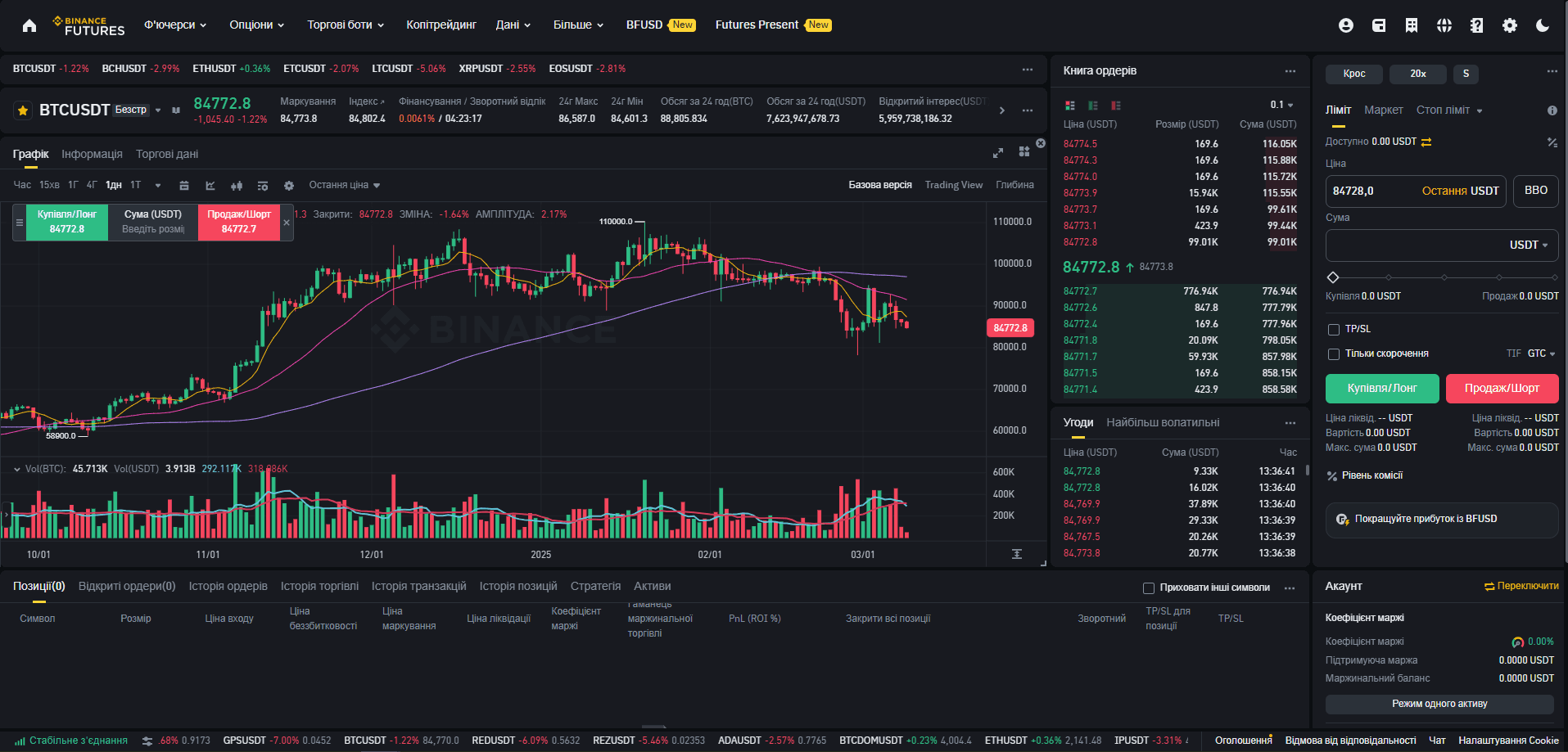Show bids-only order book view

[1093, 106]
